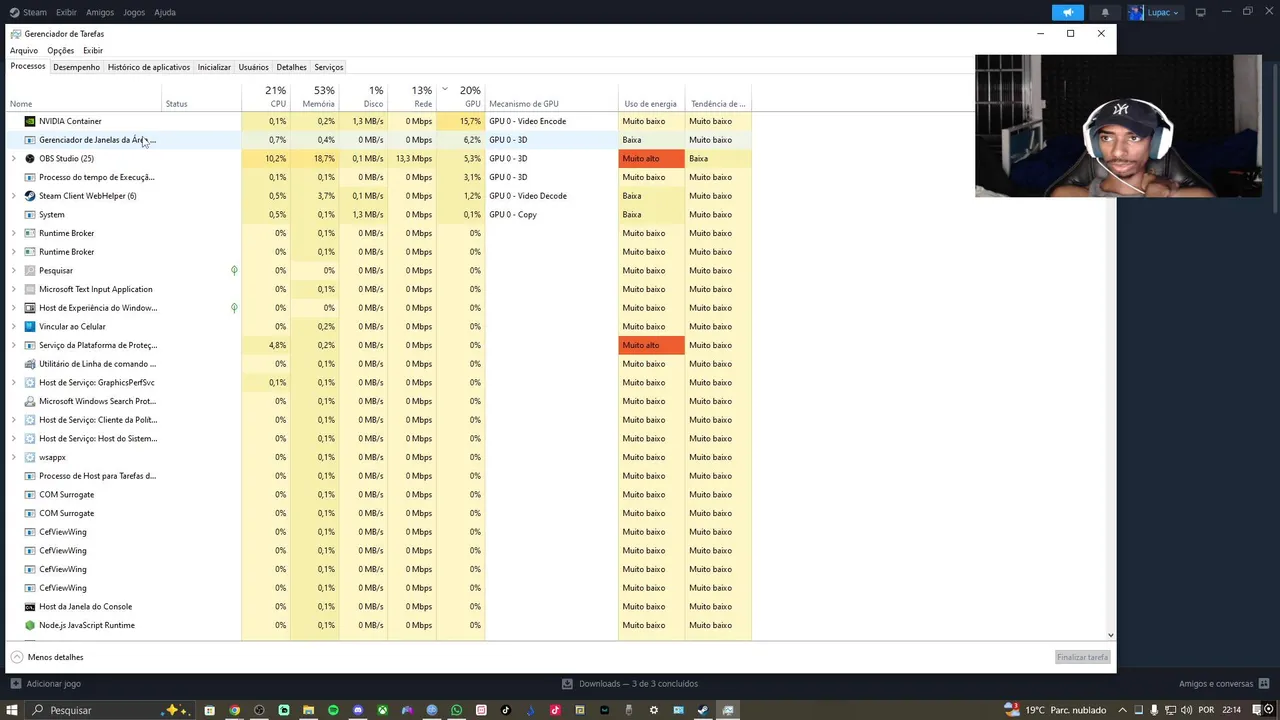Open the Amigos menu in Steam
Image resolution: width=1280 pixels, height=720 pixels.
click(100, 12)
